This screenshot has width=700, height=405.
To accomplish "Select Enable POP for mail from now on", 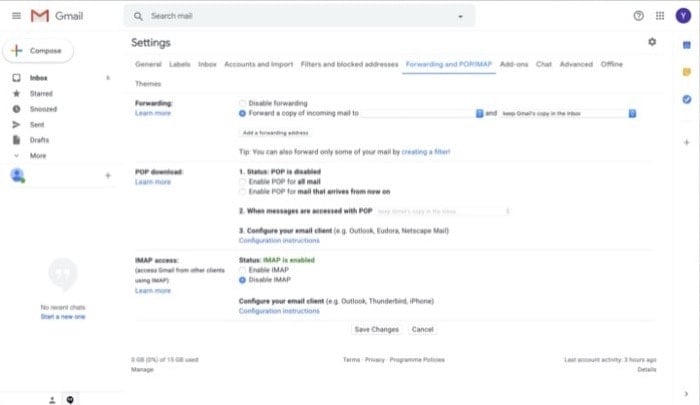I will tap(242, 192).
